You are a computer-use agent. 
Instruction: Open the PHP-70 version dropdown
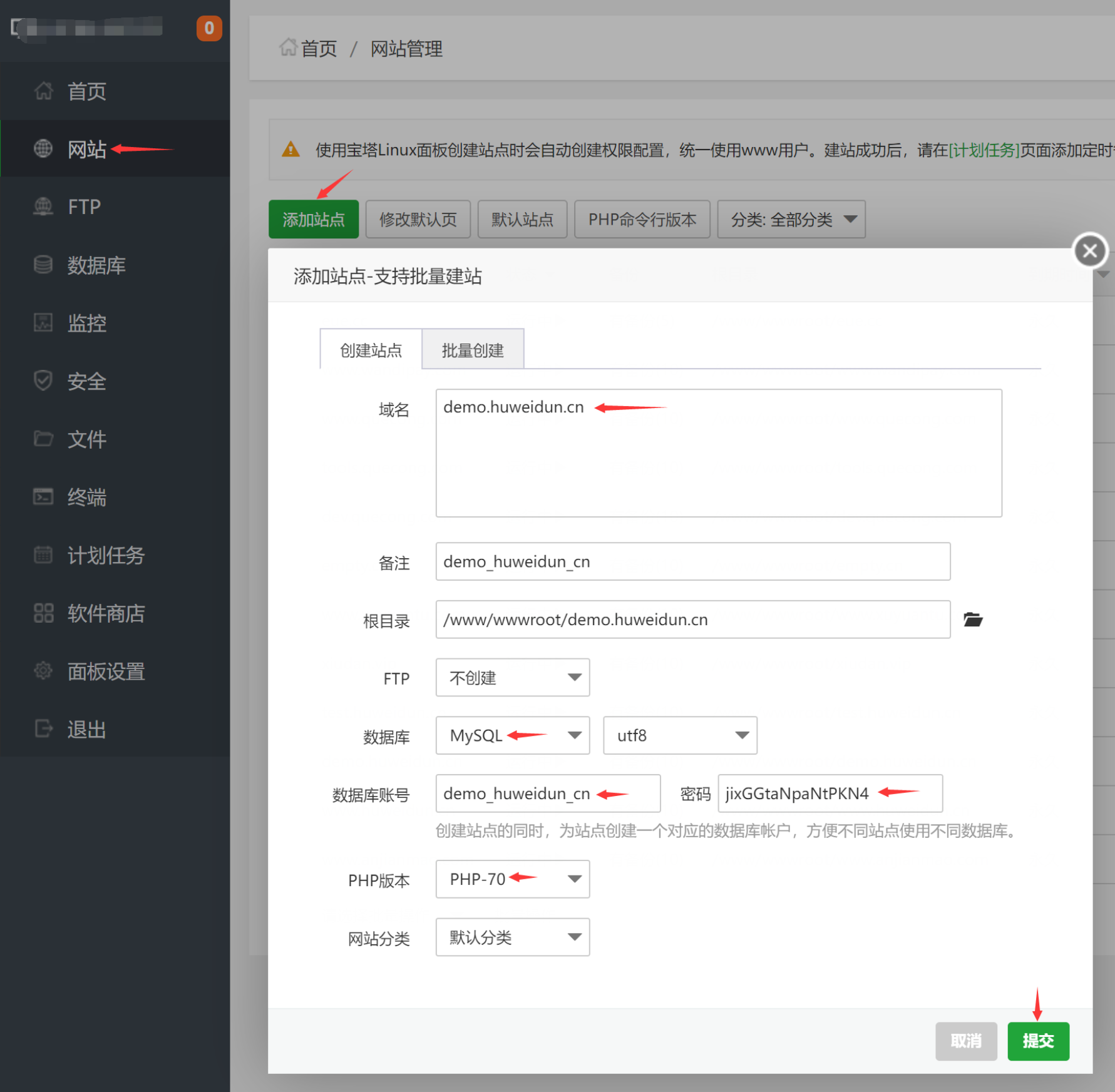tap(513, 879)
